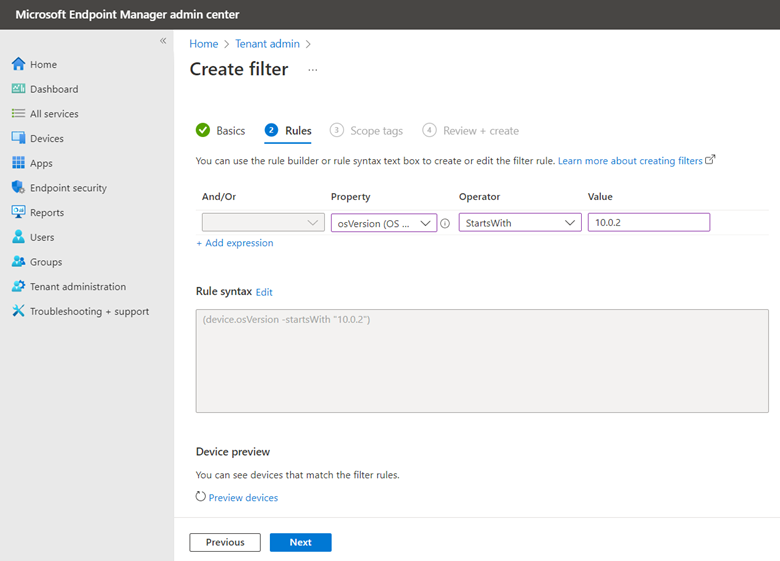Screen dimensions: 780x561
Task: Expand the StartsWith Operator dropdown
Action: (x=520, y=223)
